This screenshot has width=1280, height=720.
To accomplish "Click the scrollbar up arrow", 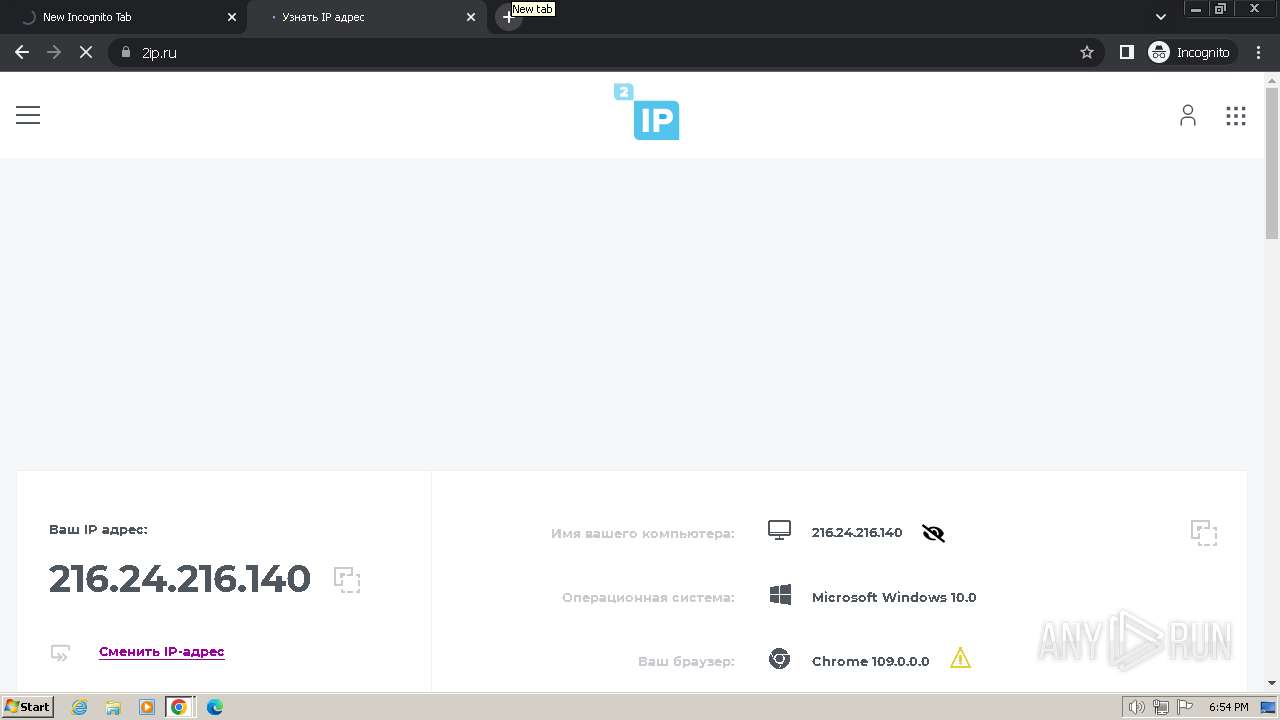I will tap(1272, 79).
